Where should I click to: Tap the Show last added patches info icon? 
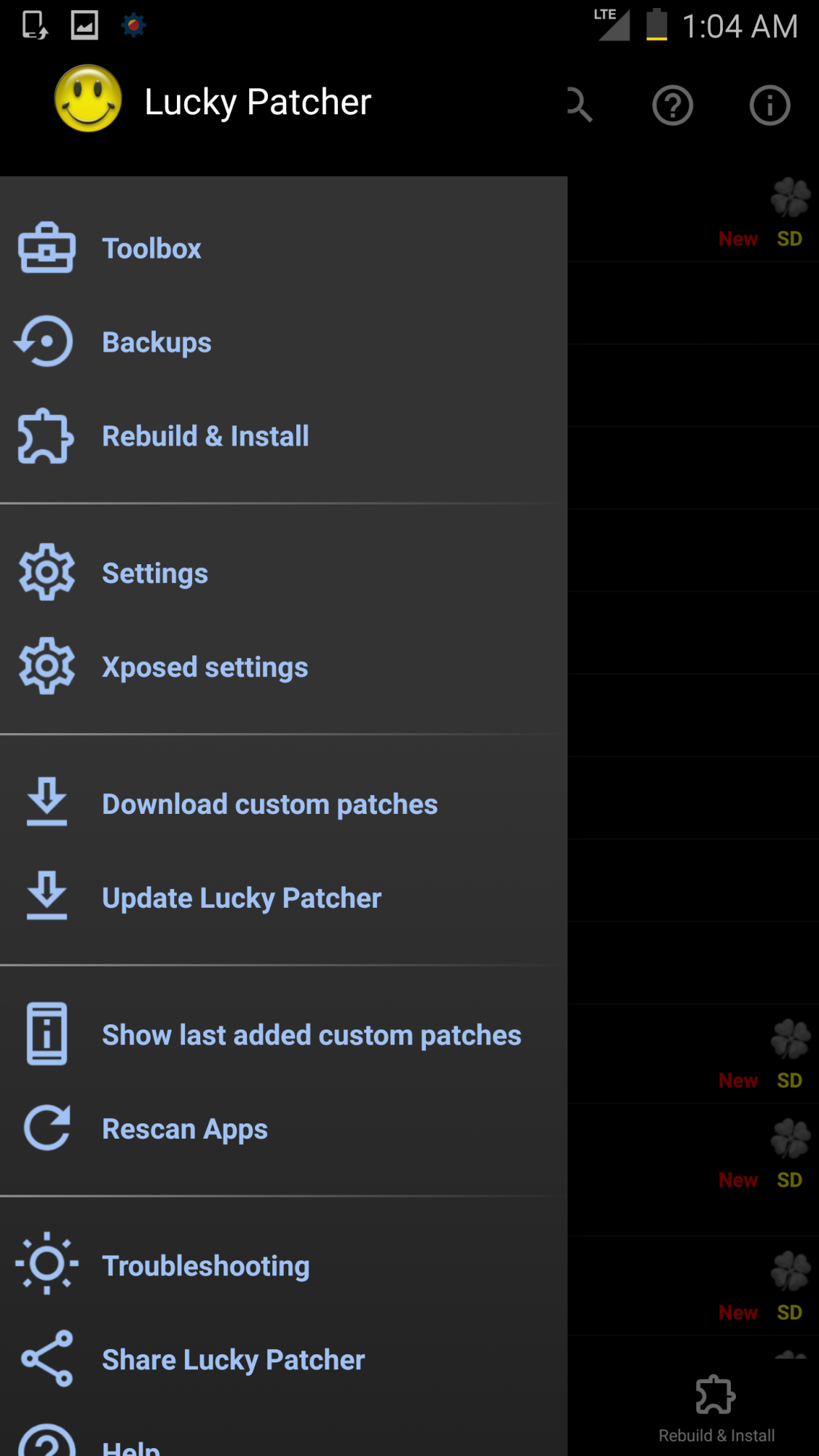pos(47,1034)
